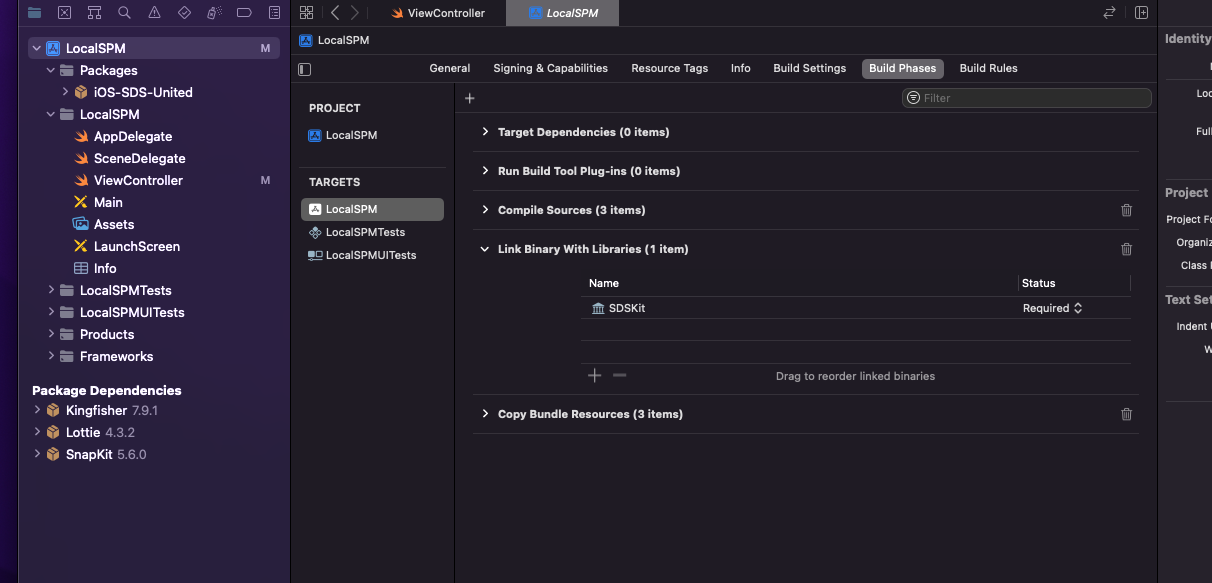
Task: Add a library with the plus button
Action: [x=595, y=375]
